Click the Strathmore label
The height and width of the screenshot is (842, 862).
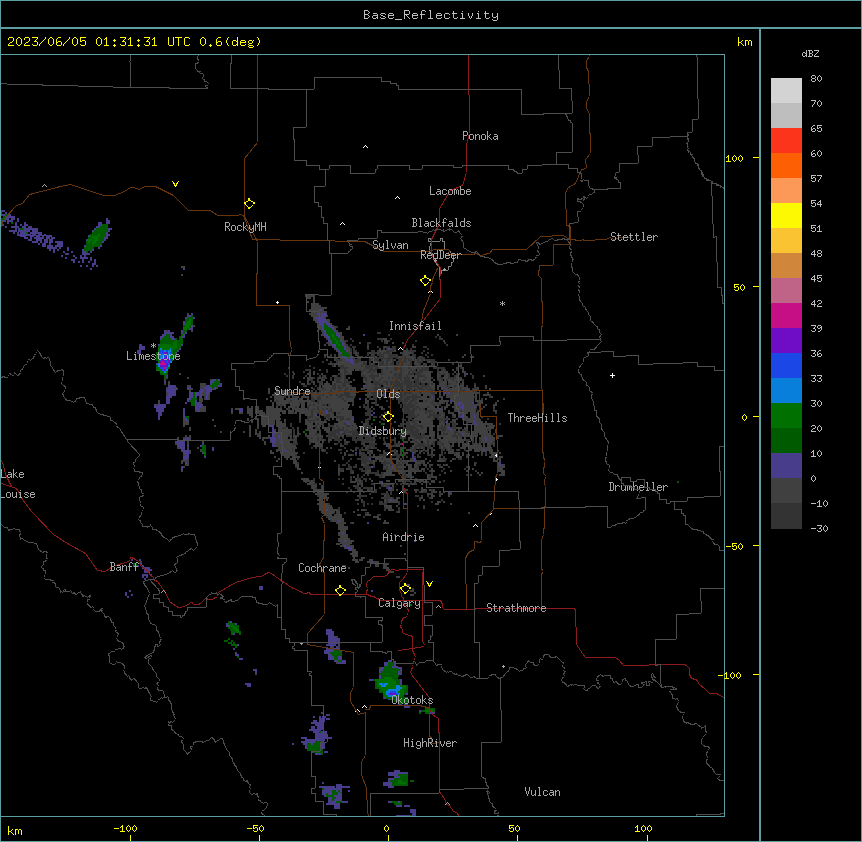(516, 608)
